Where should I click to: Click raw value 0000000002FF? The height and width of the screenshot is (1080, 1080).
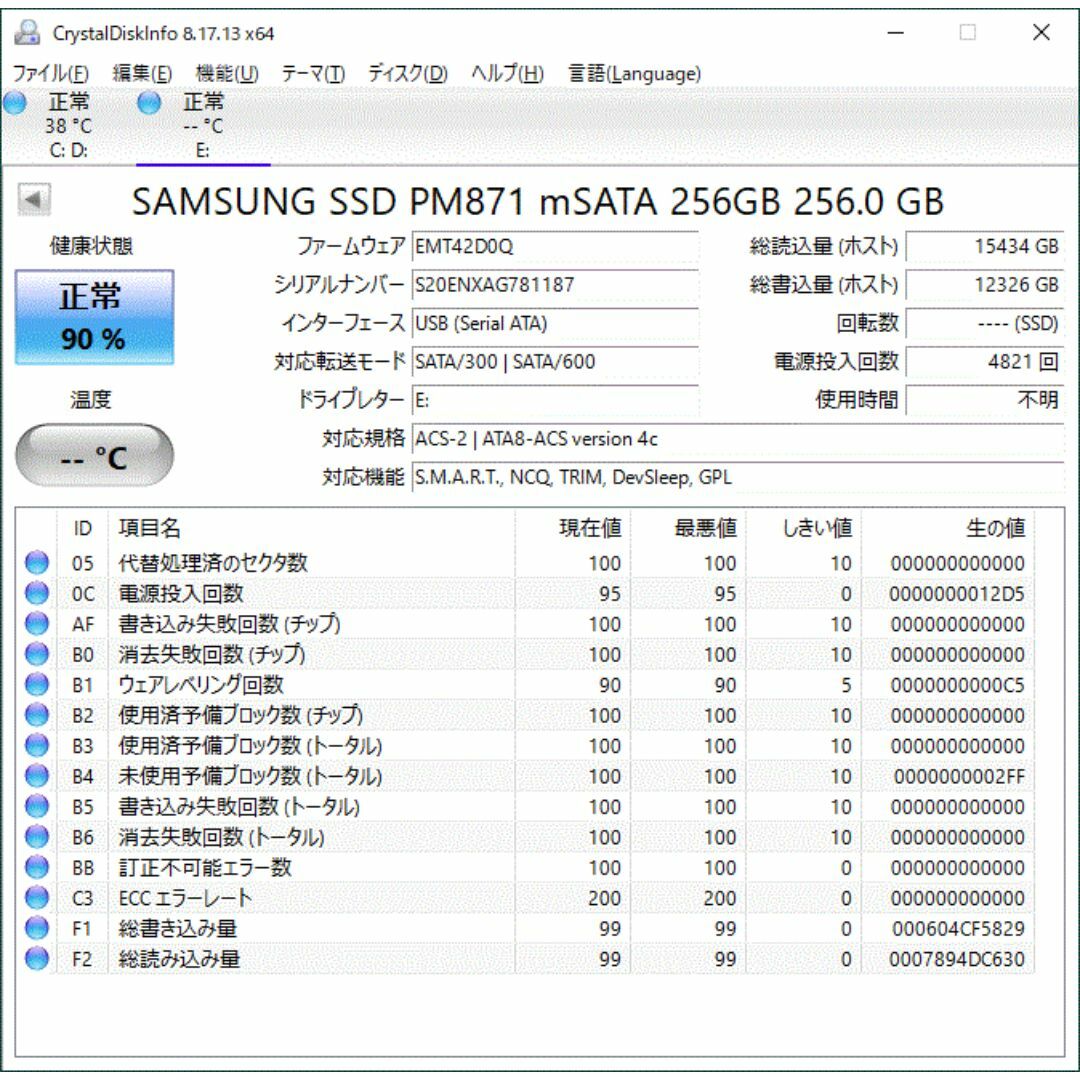click(x=959, y=776)
